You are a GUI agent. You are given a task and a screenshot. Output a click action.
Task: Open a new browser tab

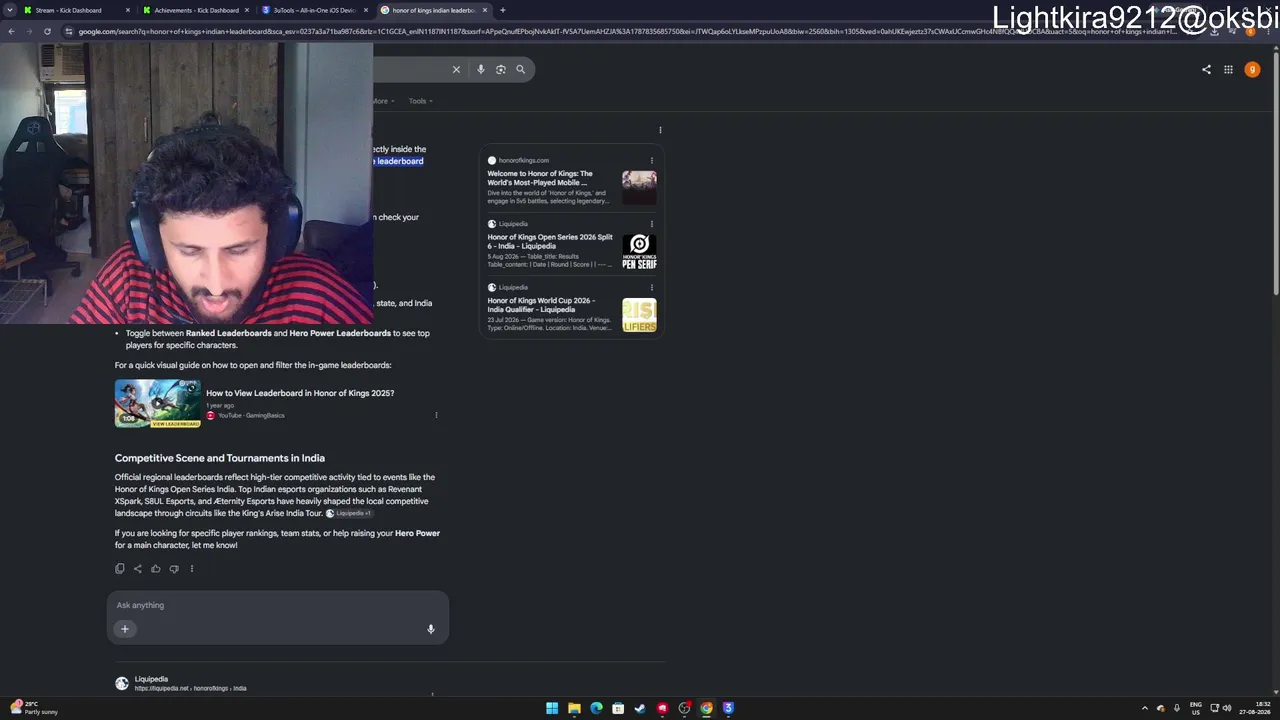[x=502, y=10]
